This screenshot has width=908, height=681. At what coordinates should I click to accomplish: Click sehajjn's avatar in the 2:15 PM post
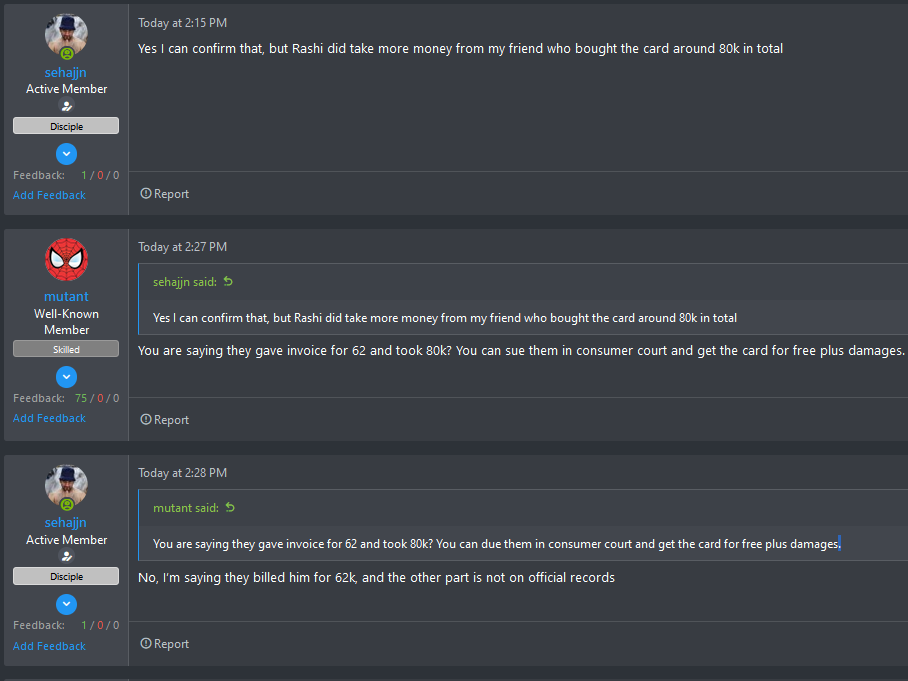point(66,35)
